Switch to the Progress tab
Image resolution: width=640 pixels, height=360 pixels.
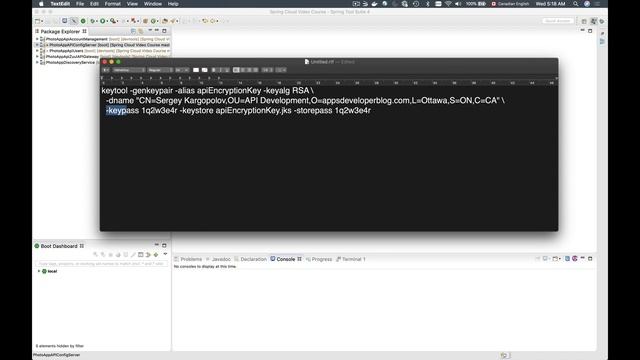point(319,259)
